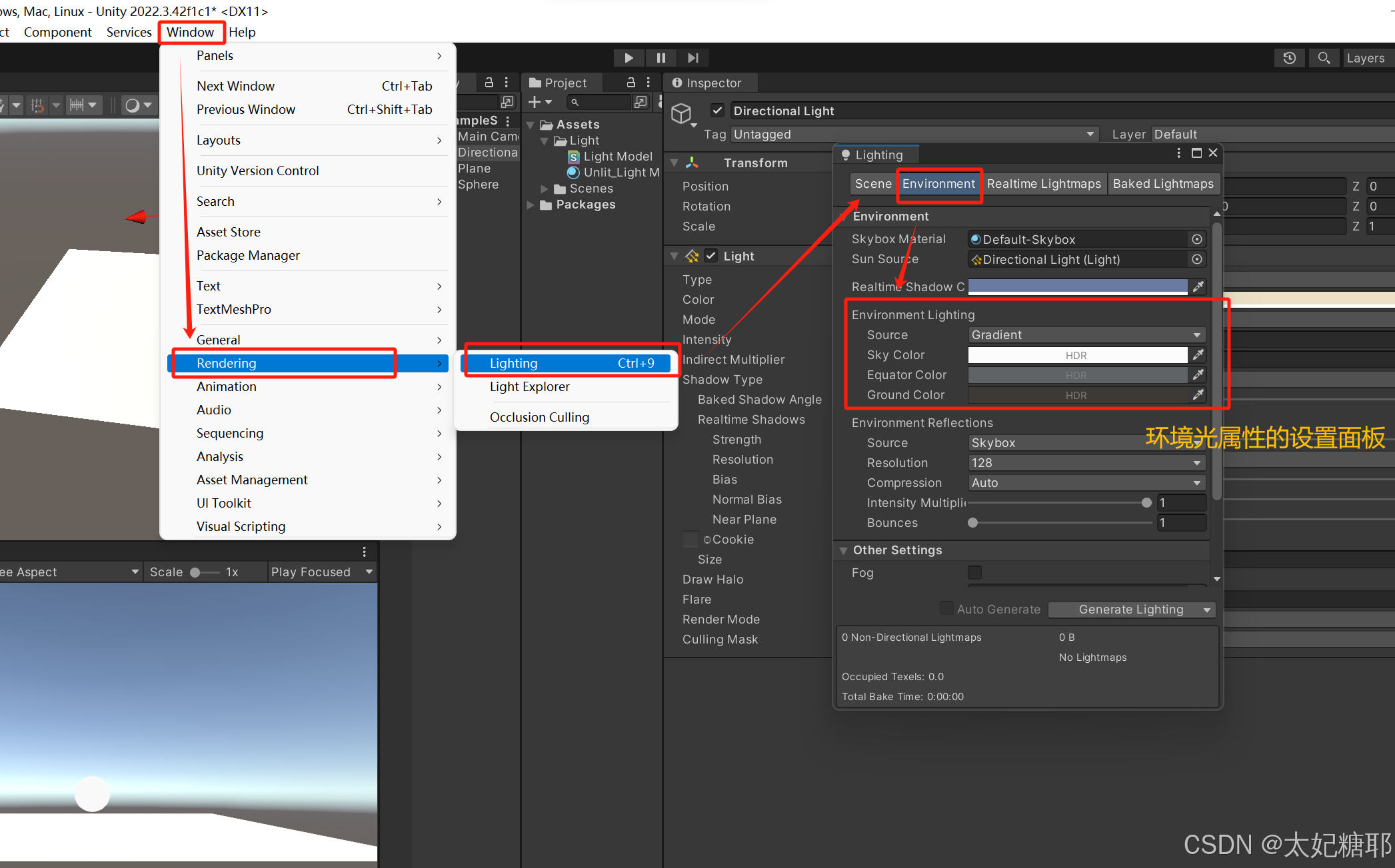Click the Lighting window more options dots

[1179, 153]
